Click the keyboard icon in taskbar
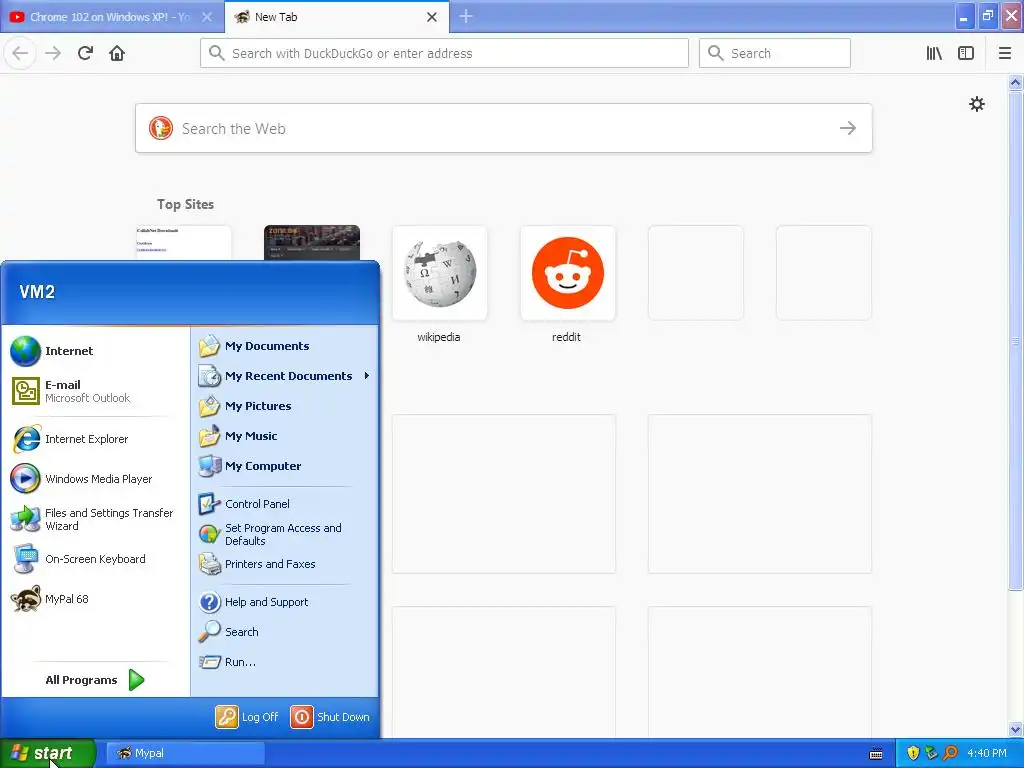 [x=876, y=754]
